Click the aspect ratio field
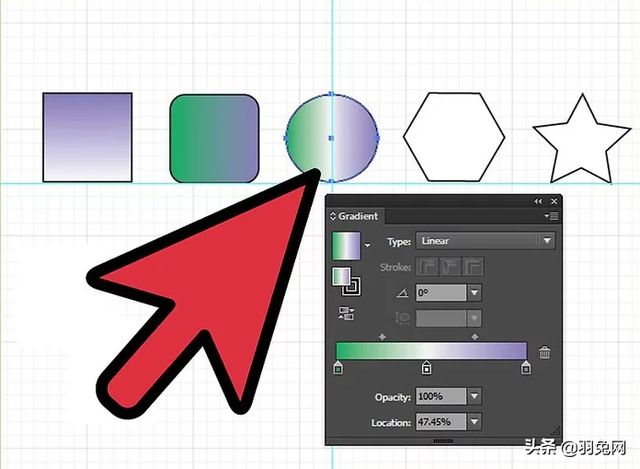This screenshot has height=469, width=640. coord(441,318)
